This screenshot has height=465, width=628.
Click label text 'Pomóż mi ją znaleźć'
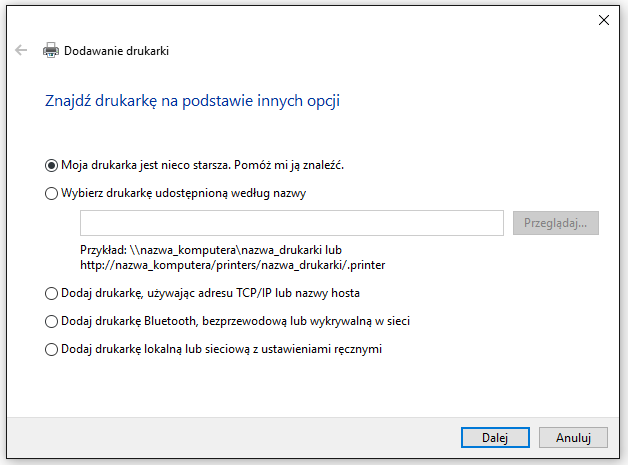click(x=289, y=165)
